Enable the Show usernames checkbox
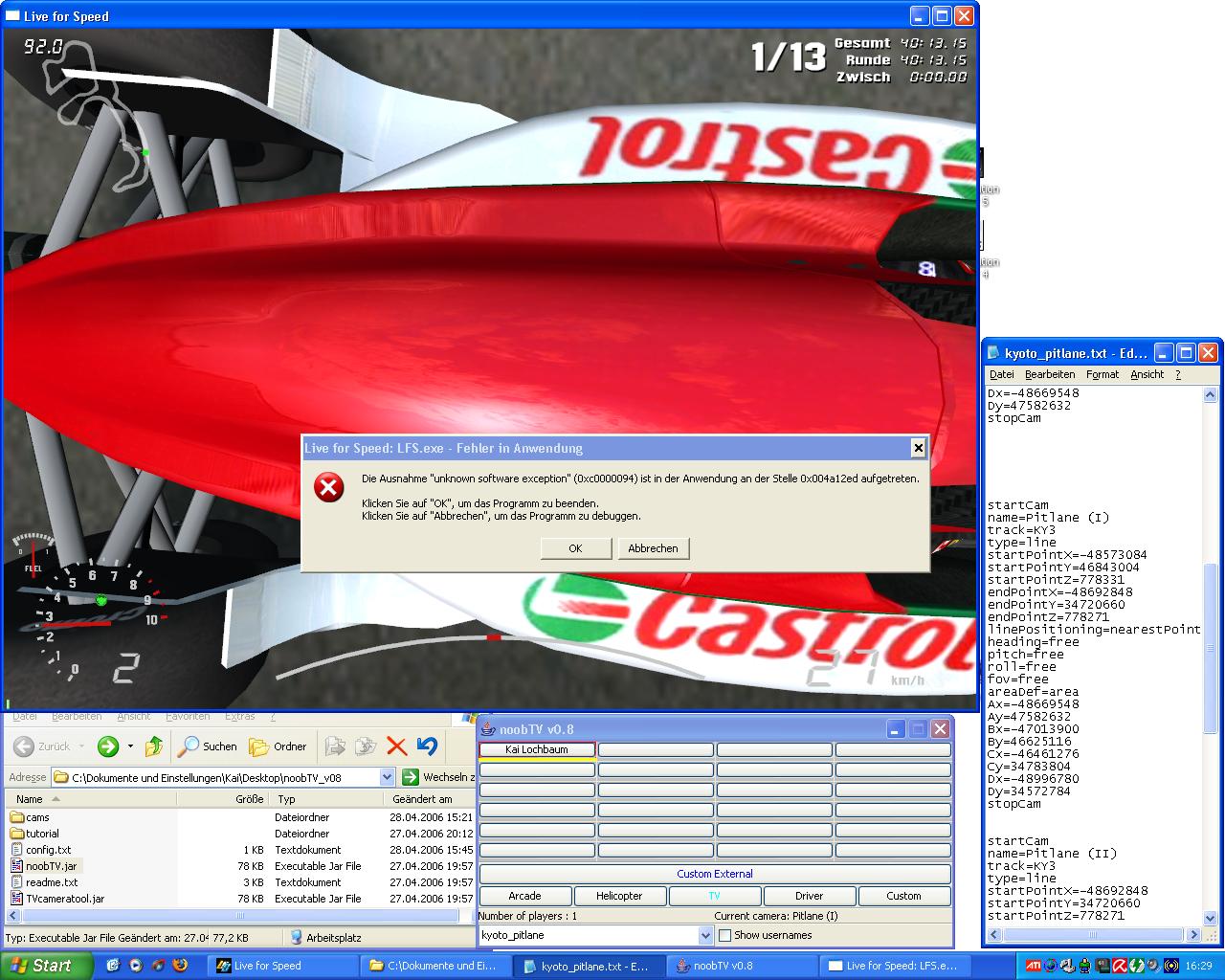 click(724, 935)
